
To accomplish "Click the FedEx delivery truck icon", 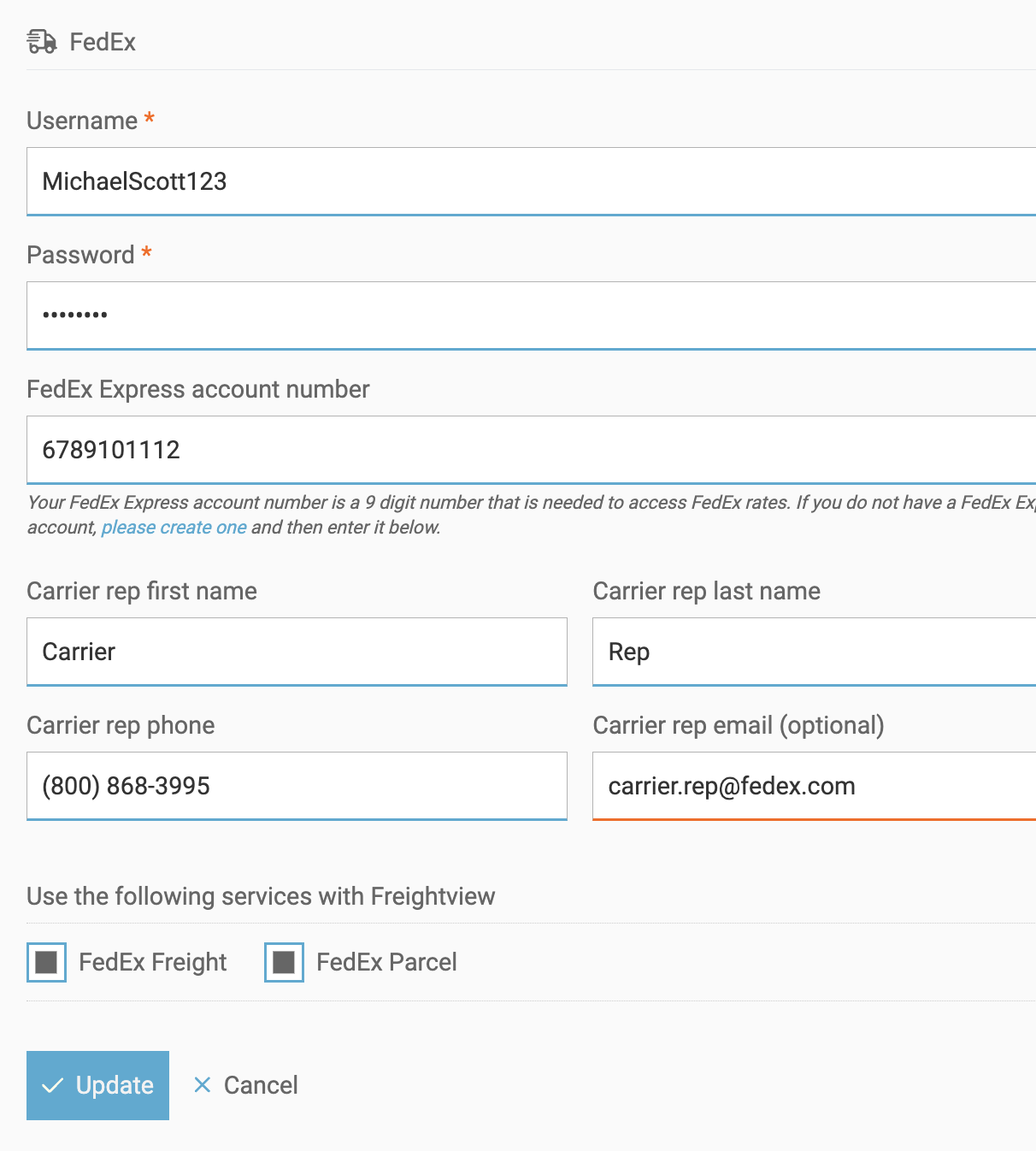I will point(42,41).
